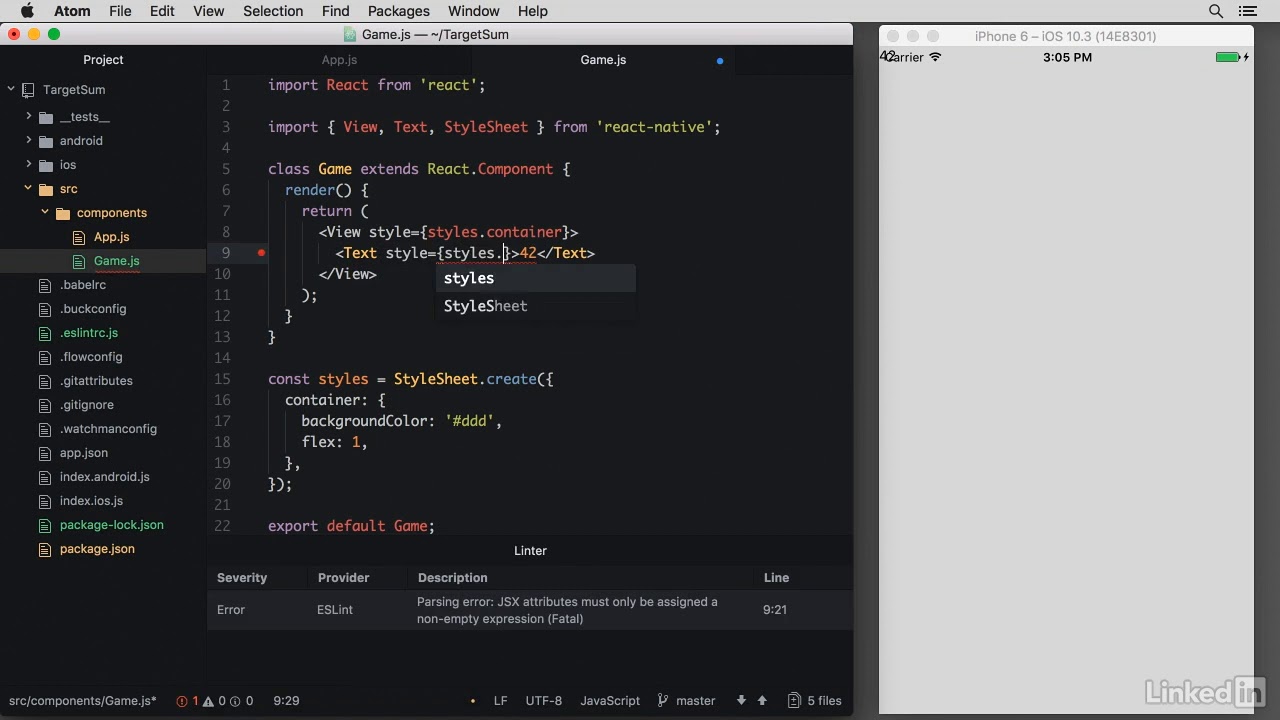Open the Help menu

click(x=532, y=11)
